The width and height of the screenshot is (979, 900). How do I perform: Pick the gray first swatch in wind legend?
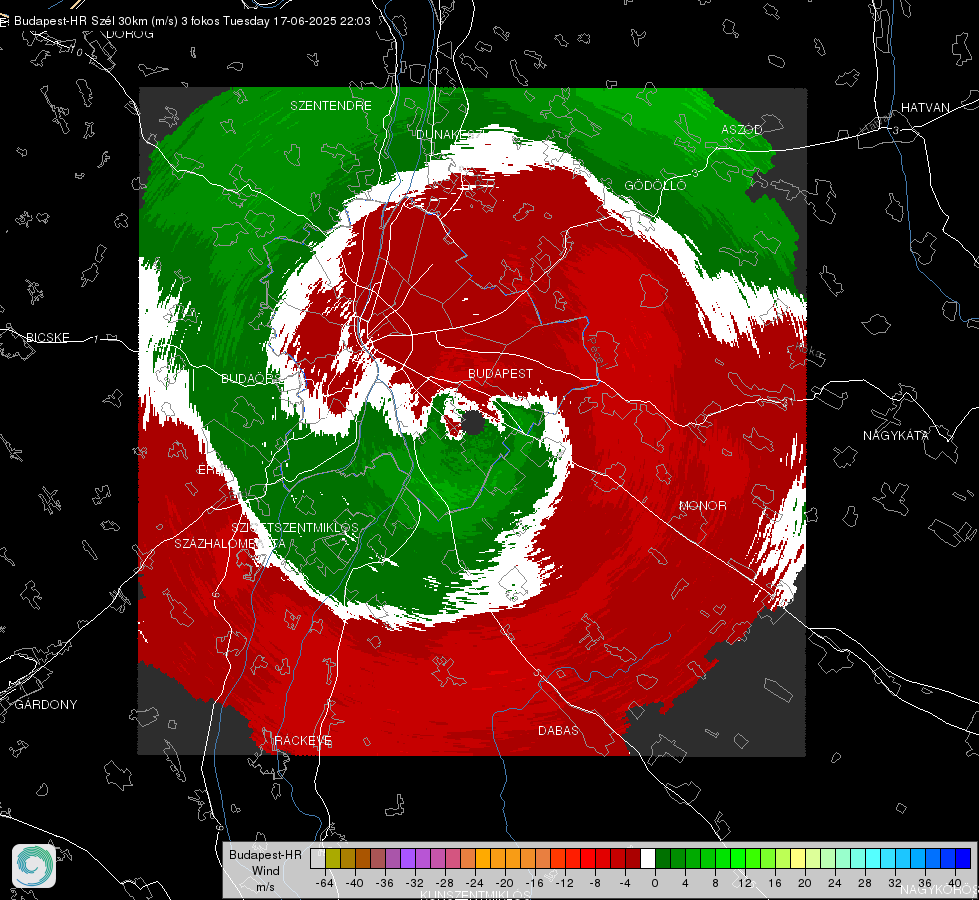coord(318,858)
